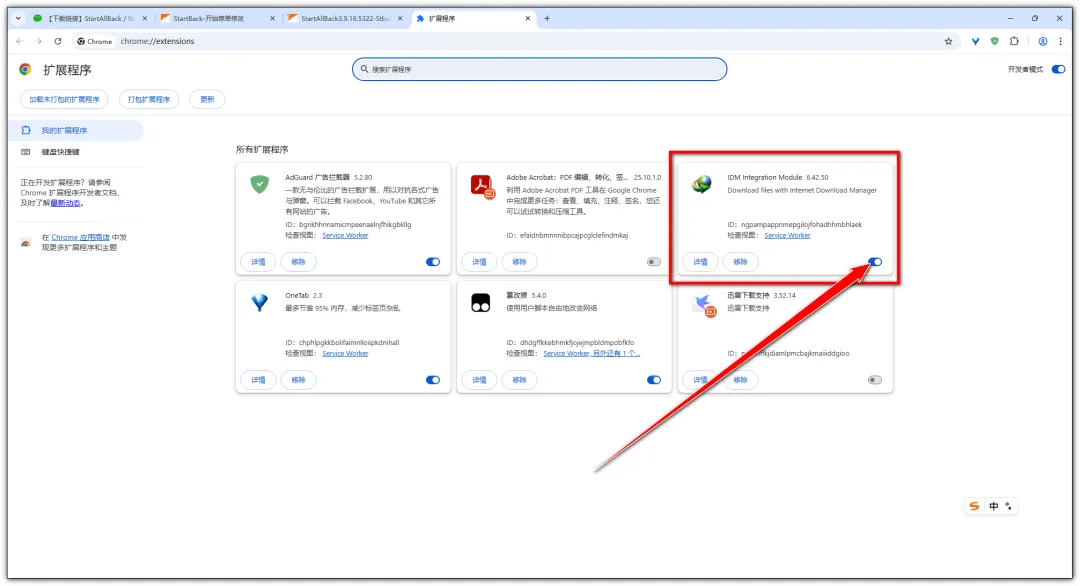Screen dimensions: 1080x586
Task: Open the Tampermonkey Service Worker, 另外还有 link
Action: click(x=592, y=353)
